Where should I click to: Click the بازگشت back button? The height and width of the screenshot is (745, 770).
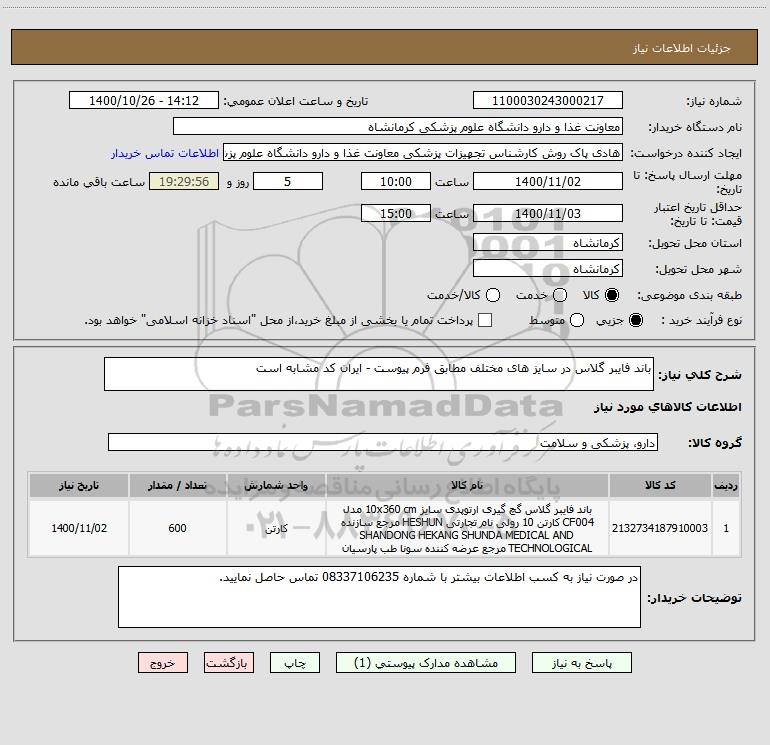click(x=229, y=663)
